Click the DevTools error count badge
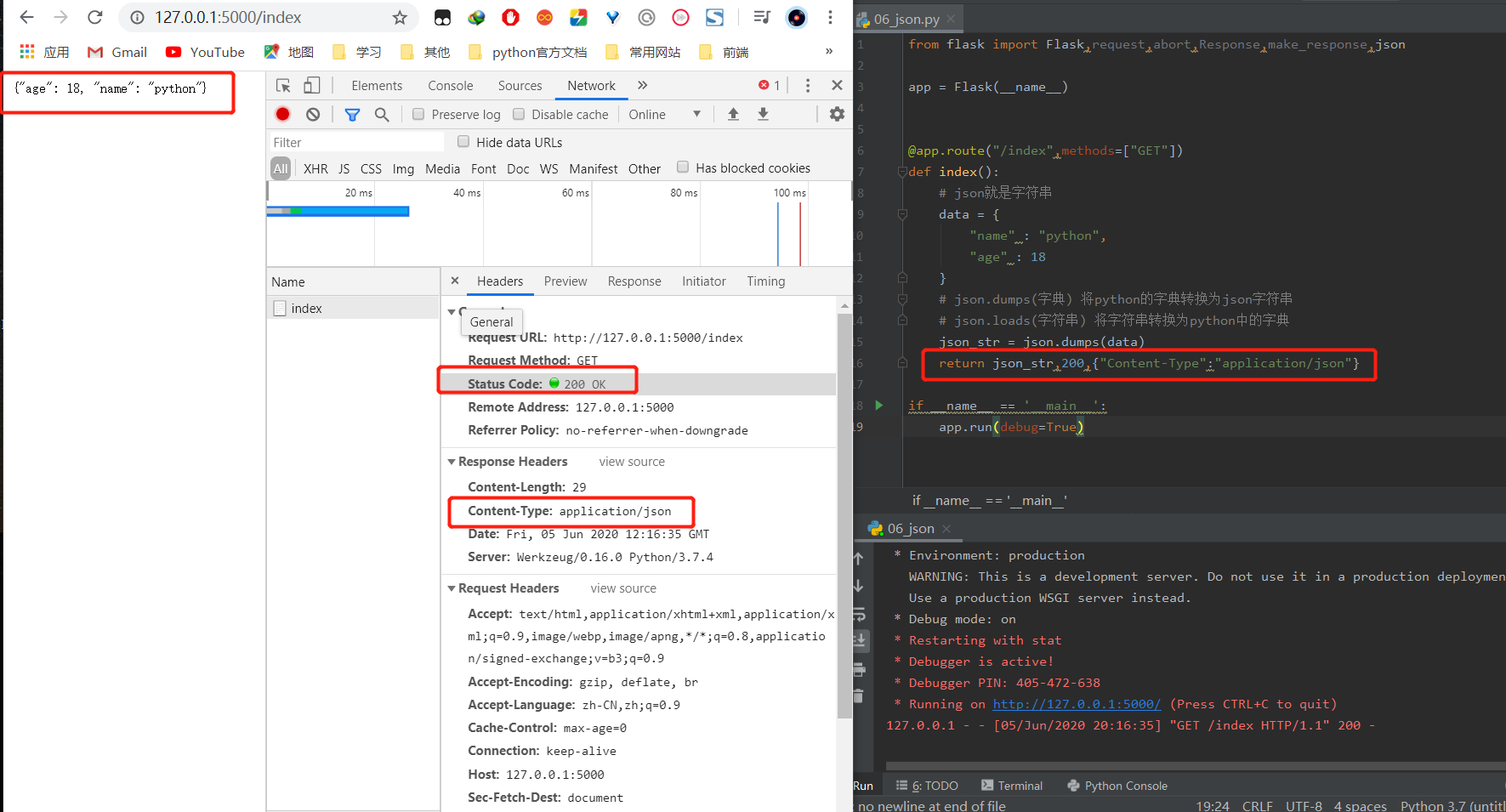The height and width of the screenshot is (812, 1506). click(770, 85)
